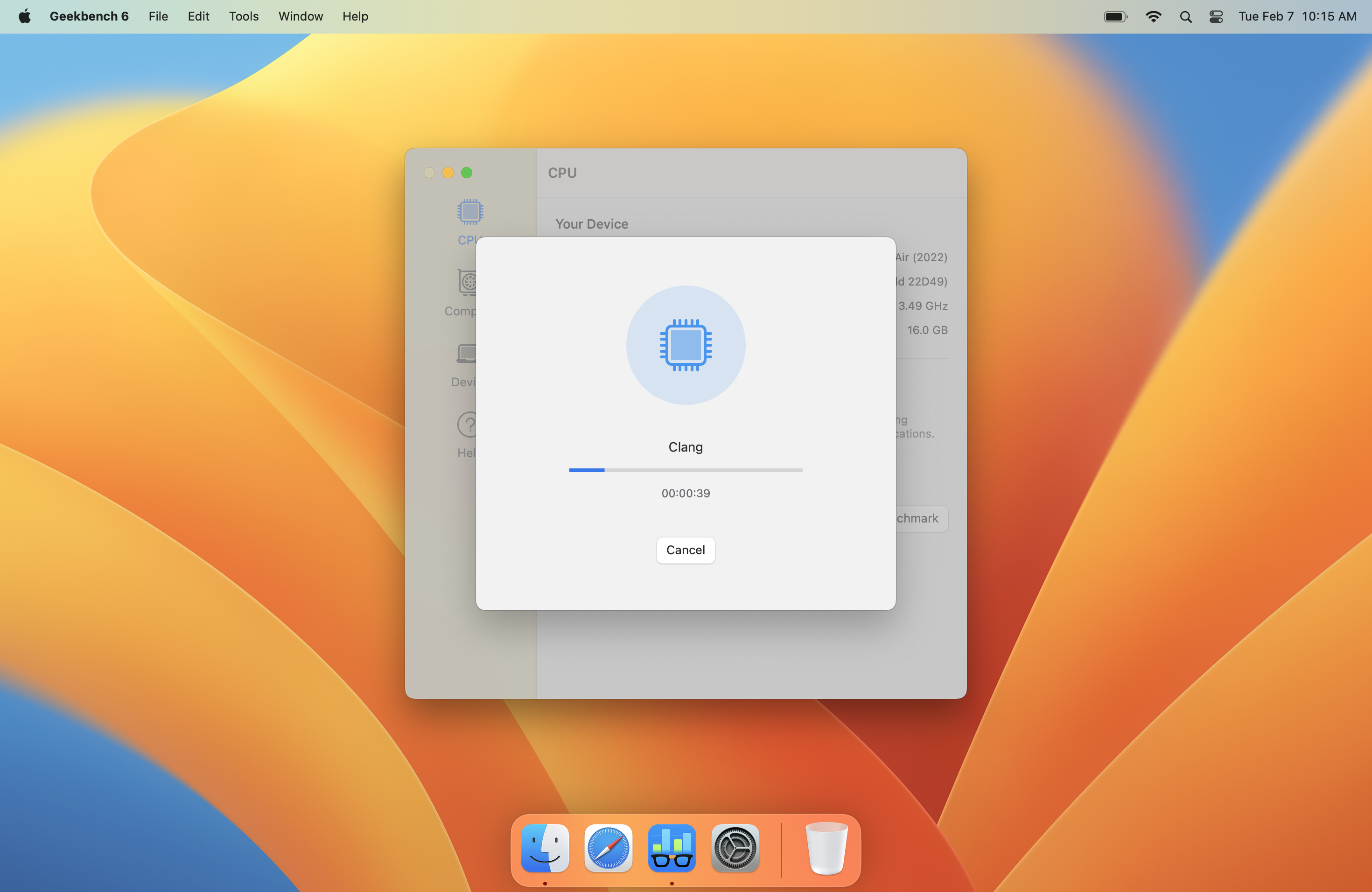Viewport: 1372px width, 892px height.
Task: Click the benchmark progress bar
Action: click(686, 470)
